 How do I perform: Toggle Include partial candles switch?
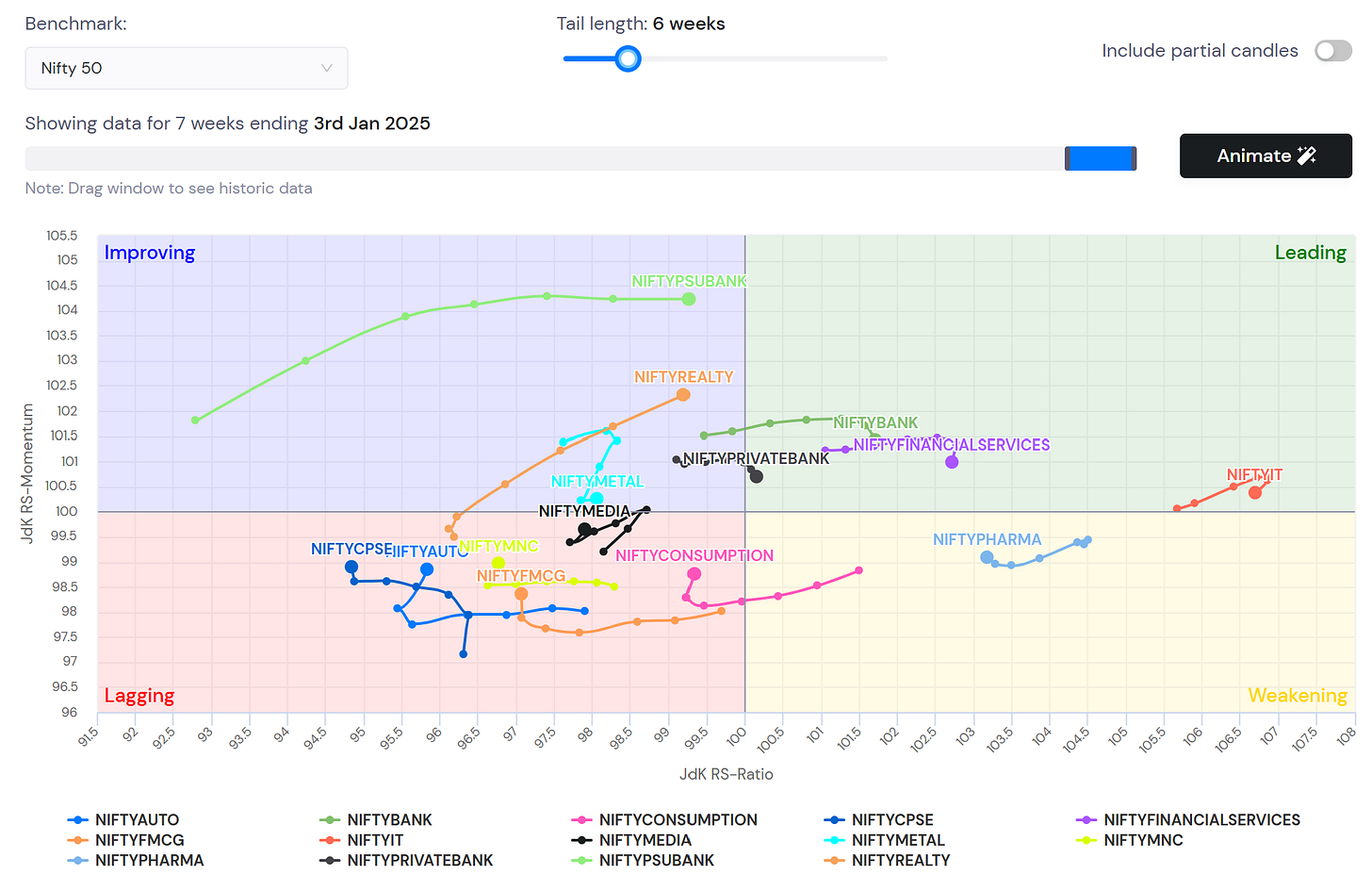1333,51
